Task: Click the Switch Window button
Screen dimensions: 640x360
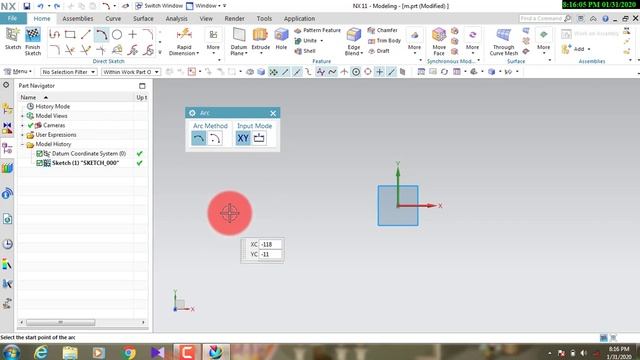Action: click(x=159, y=6)
